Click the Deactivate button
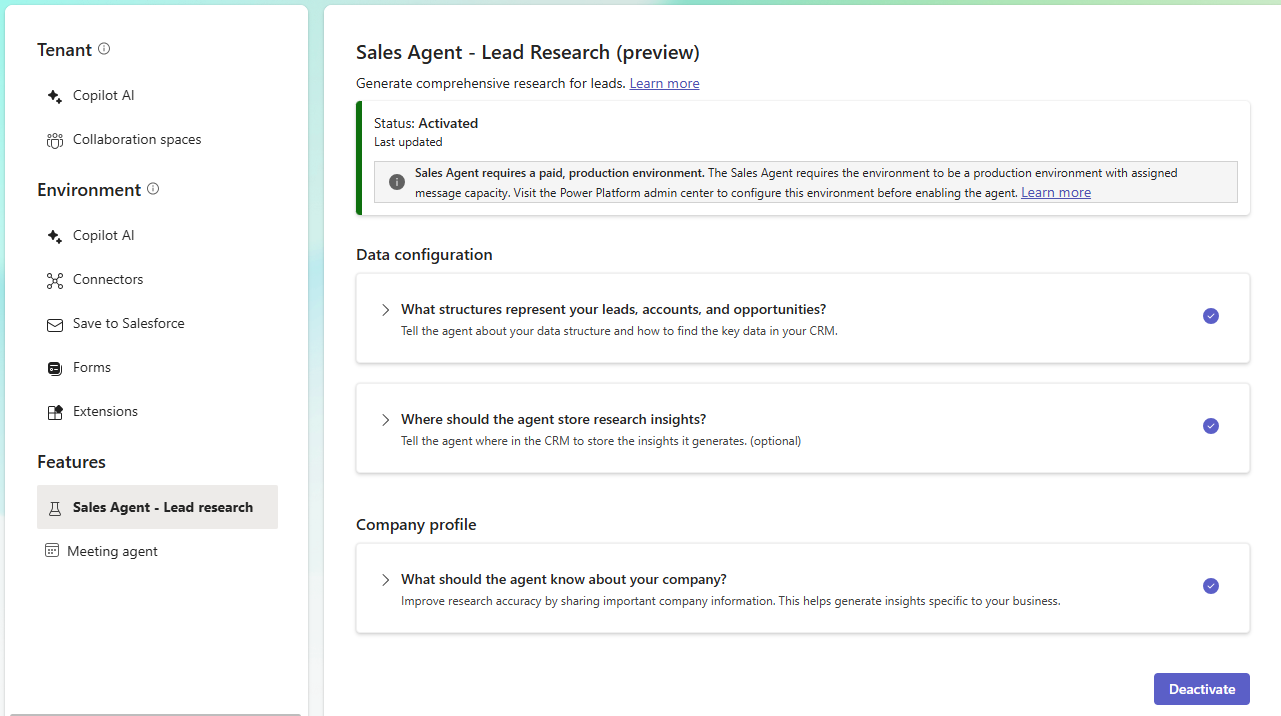 1201,689
